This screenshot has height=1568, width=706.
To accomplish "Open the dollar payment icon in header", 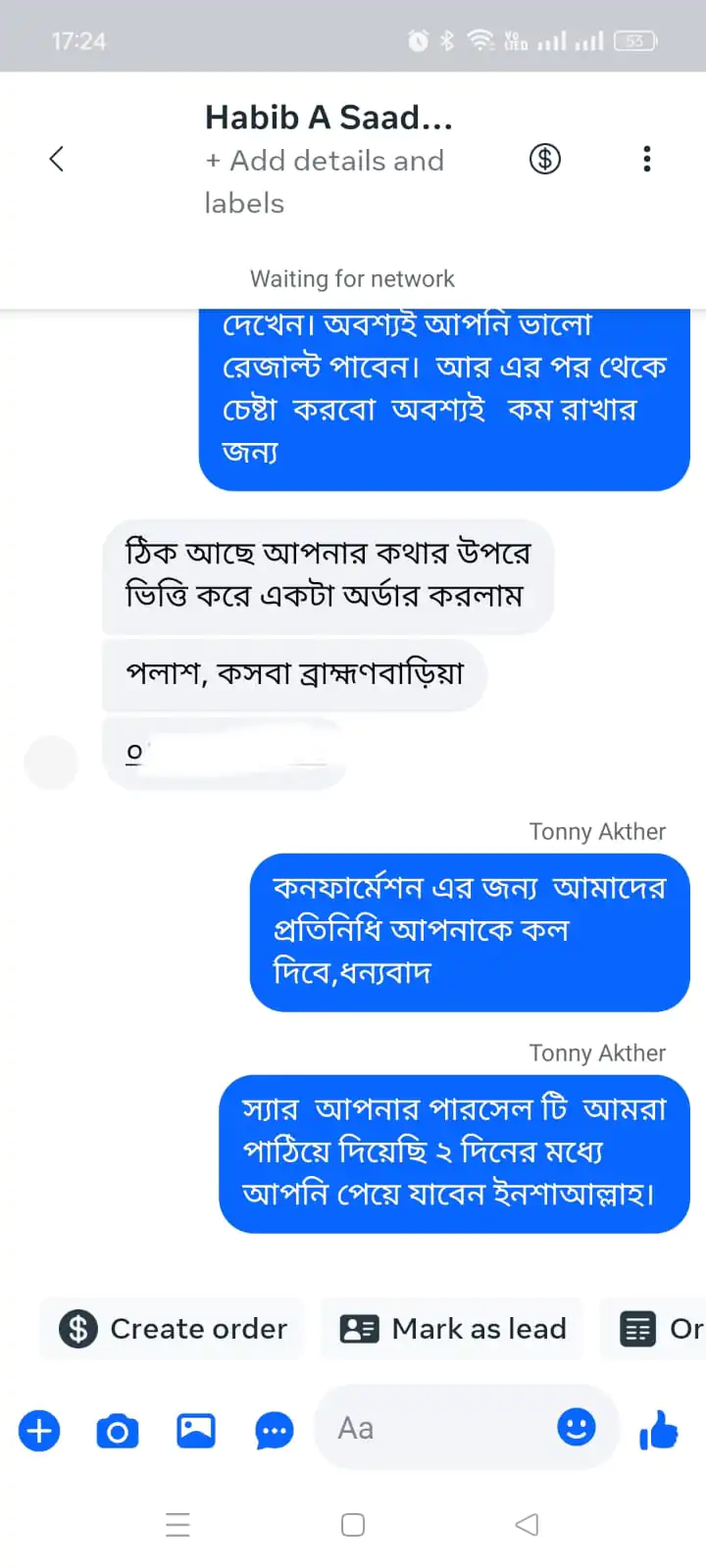I will [x=545, y=159].
